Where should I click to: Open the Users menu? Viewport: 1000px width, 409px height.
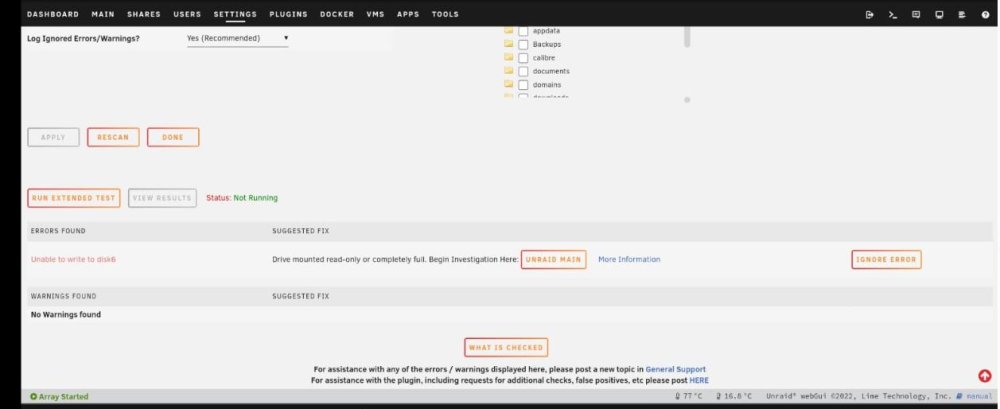(x=187, y=14)
